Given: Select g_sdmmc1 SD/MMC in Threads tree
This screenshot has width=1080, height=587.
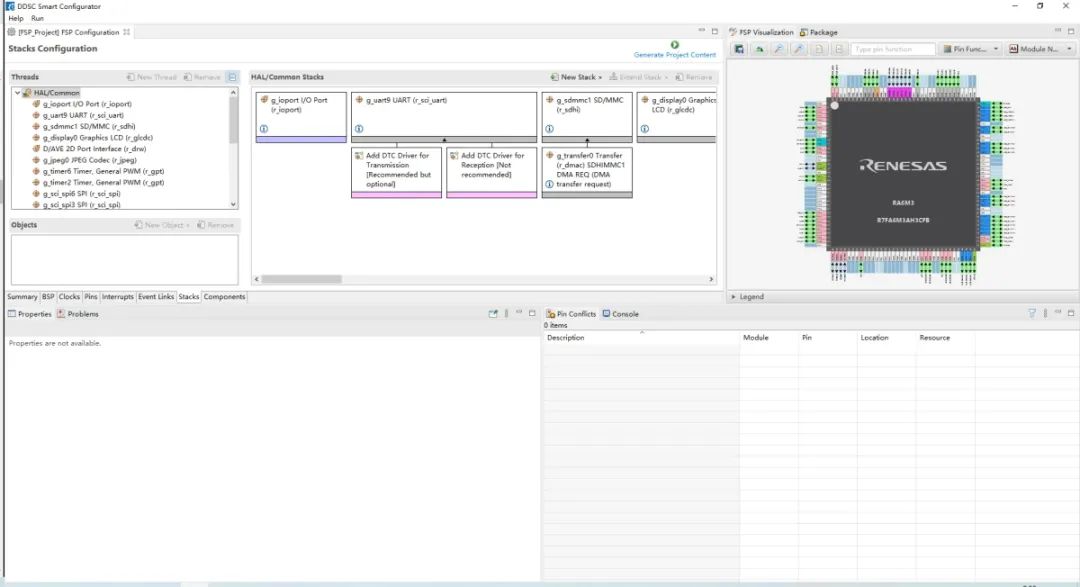Looking at the screenshot, I should (x=89, y=127).
